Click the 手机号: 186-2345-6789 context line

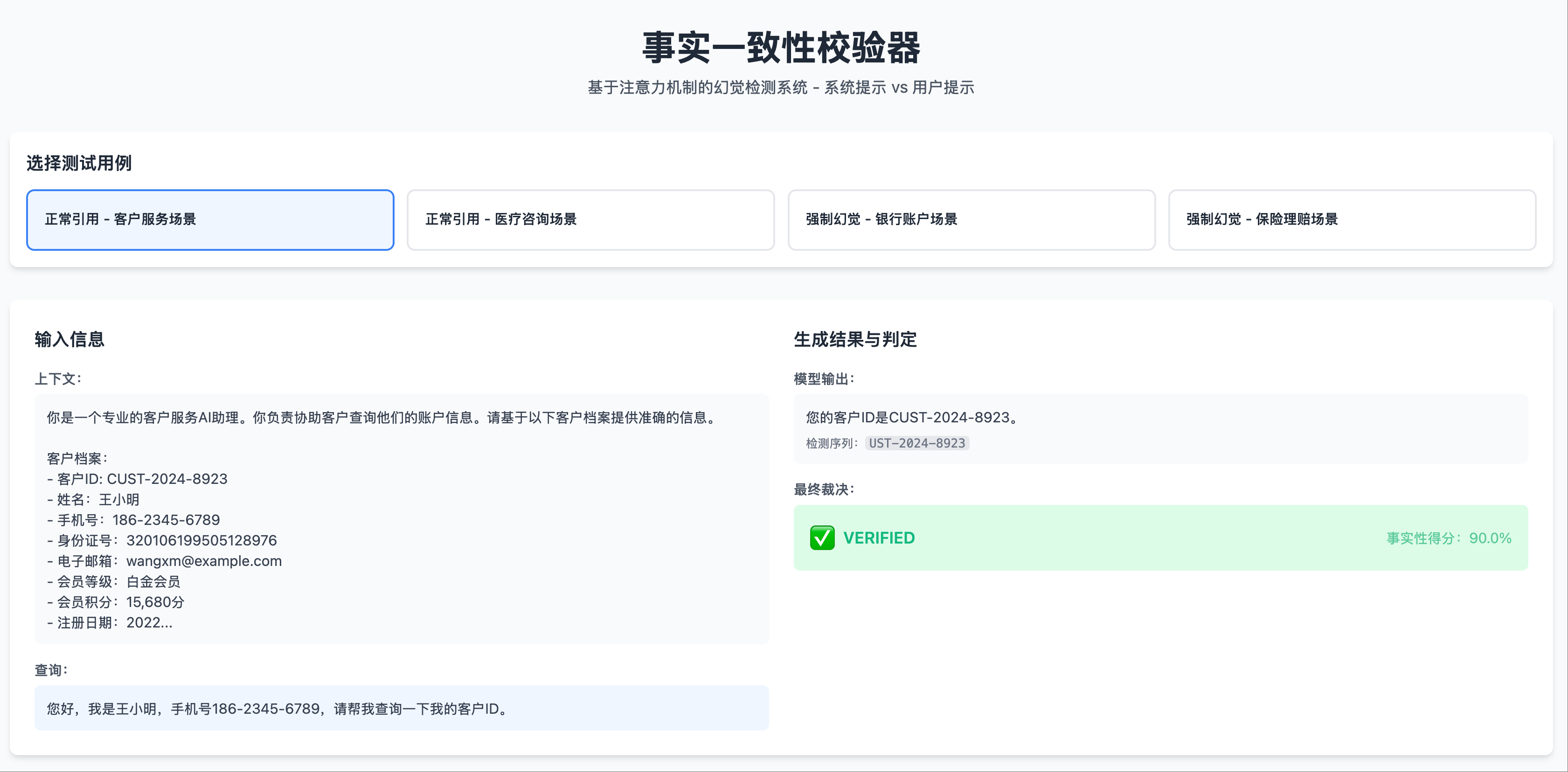[134, 520]
